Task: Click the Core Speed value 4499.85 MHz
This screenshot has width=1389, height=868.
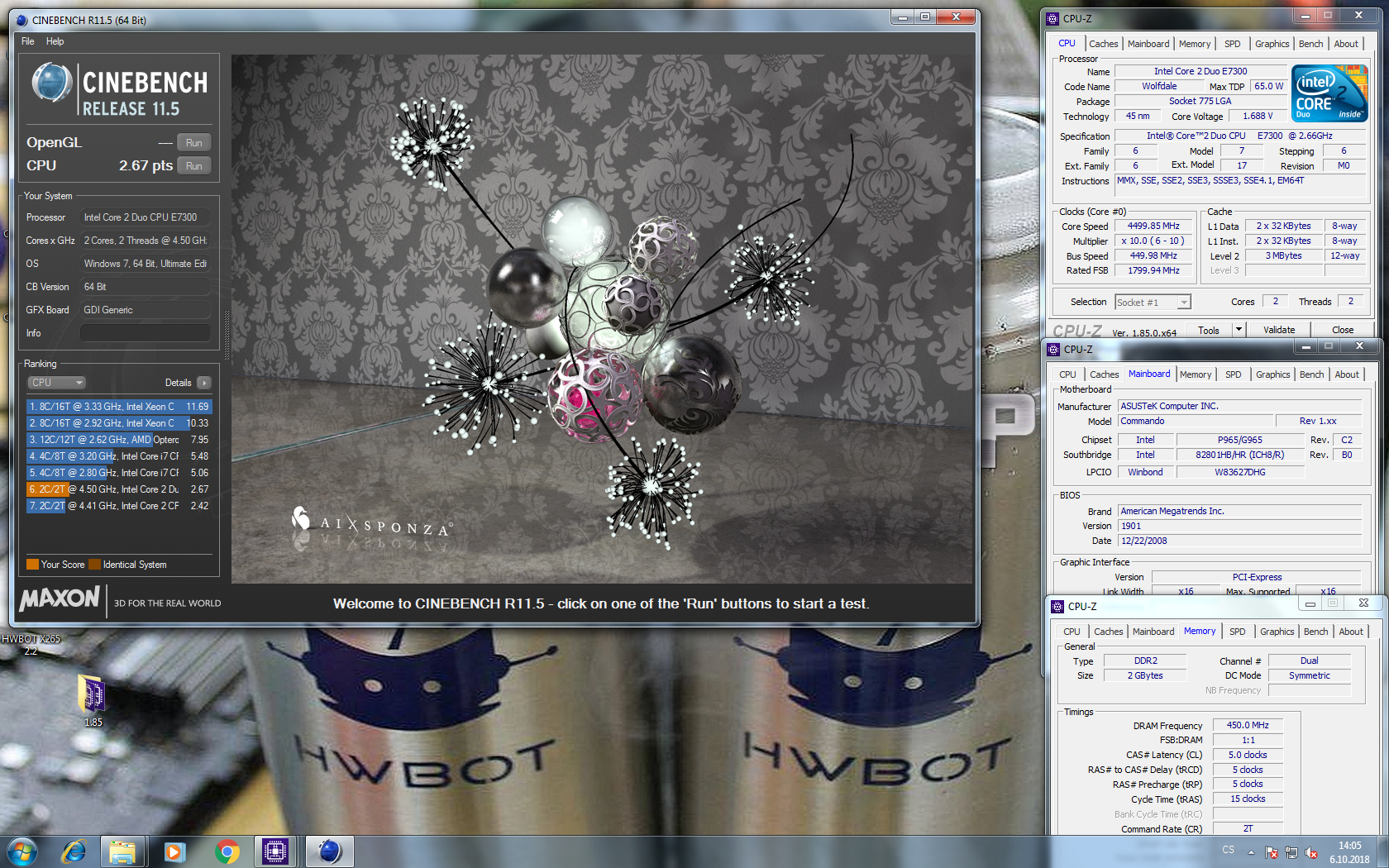Action: pyautogui.click(x=1153, y=226)
